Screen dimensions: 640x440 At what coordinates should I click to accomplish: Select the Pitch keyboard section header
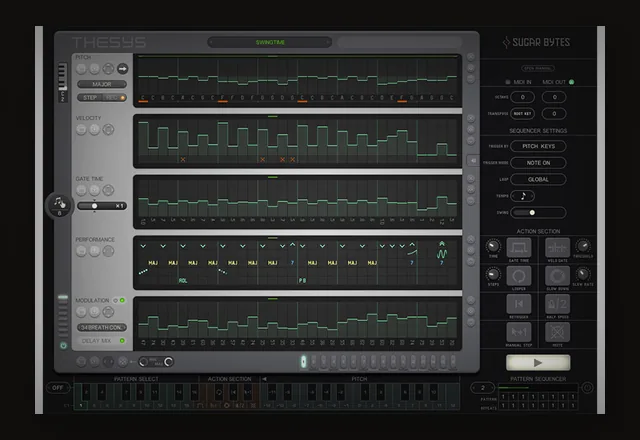pyautogui.click(x=359, y=379)
